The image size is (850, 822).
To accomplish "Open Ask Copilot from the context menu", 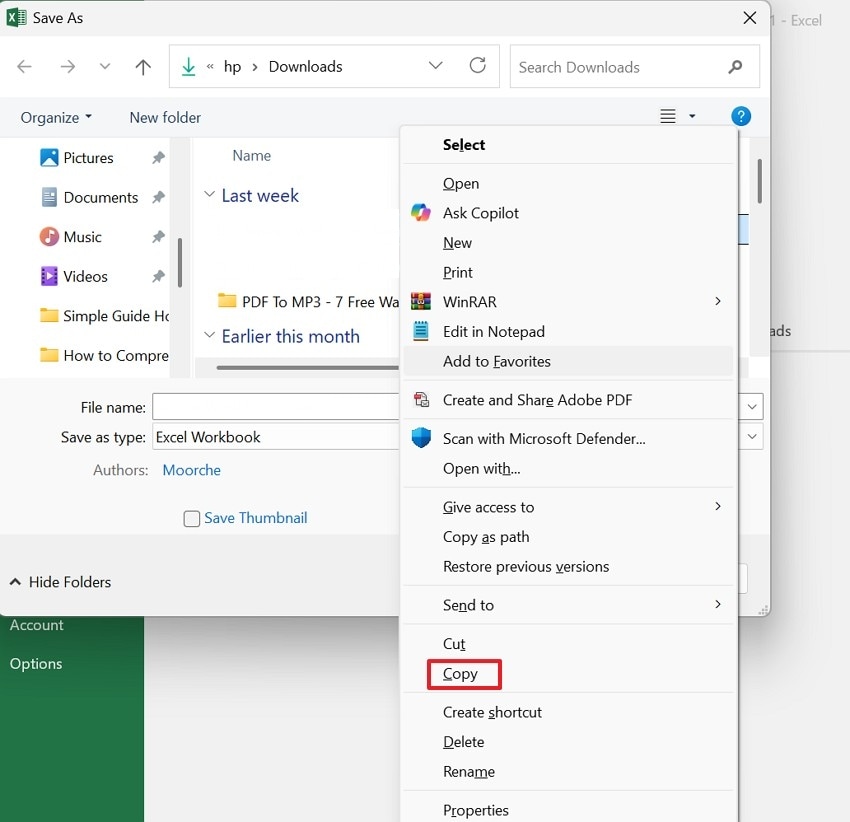I will click(420, 213).
